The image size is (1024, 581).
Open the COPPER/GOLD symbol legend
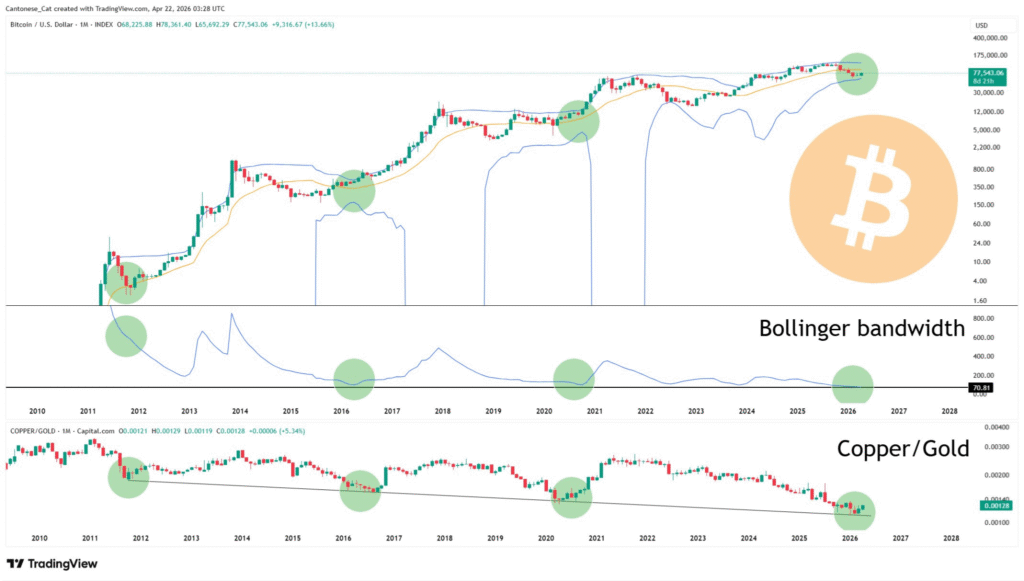coord(28,430)
